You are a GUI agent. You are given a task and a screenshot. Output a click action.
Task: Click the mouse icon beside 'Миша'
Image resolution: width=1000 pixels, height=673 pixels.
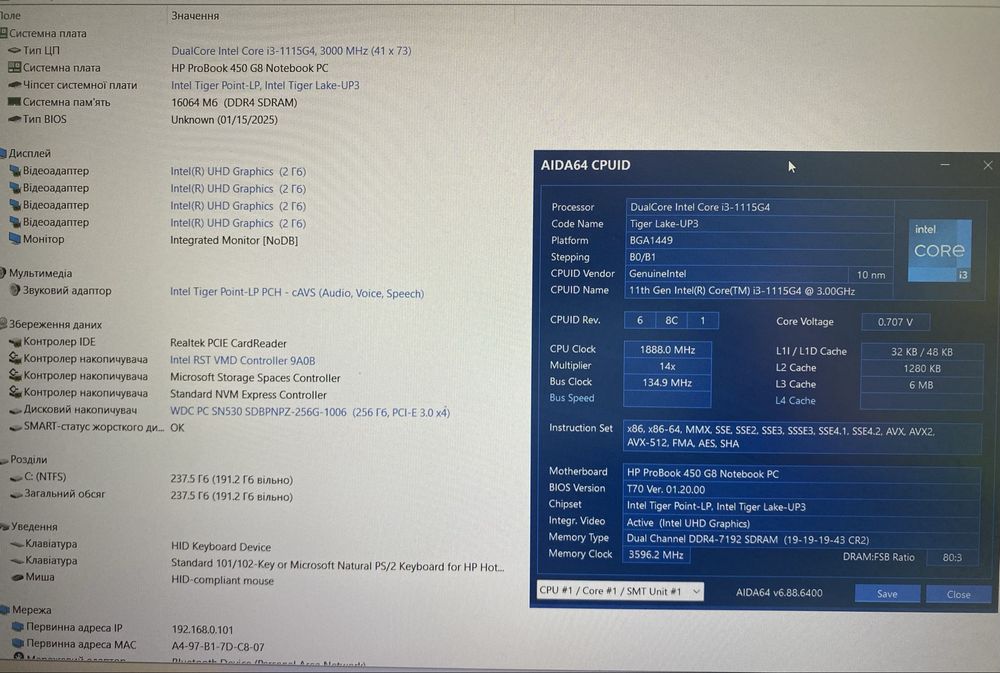pos(18,577)
